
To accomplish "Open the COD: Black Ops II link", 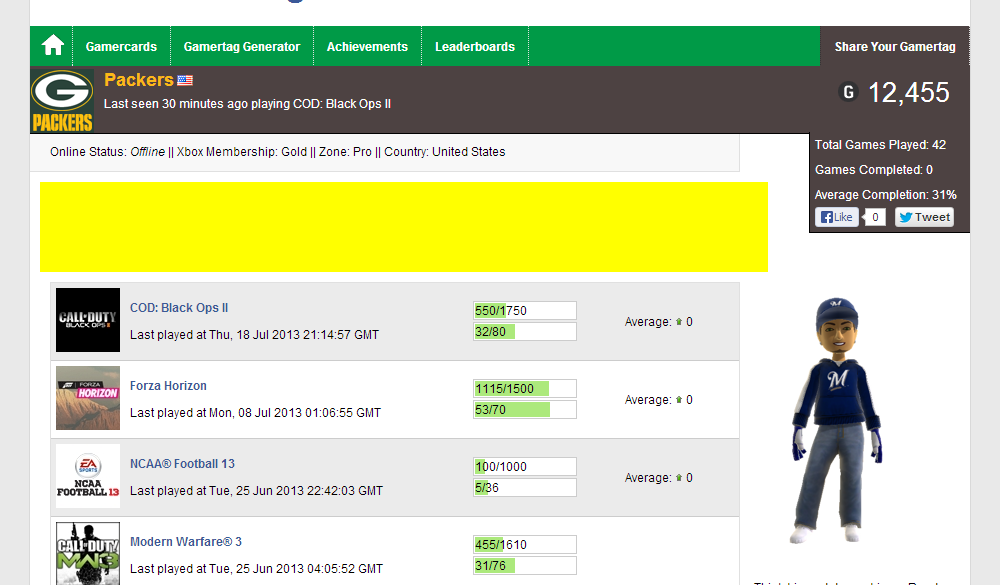I will coord(179,307).
